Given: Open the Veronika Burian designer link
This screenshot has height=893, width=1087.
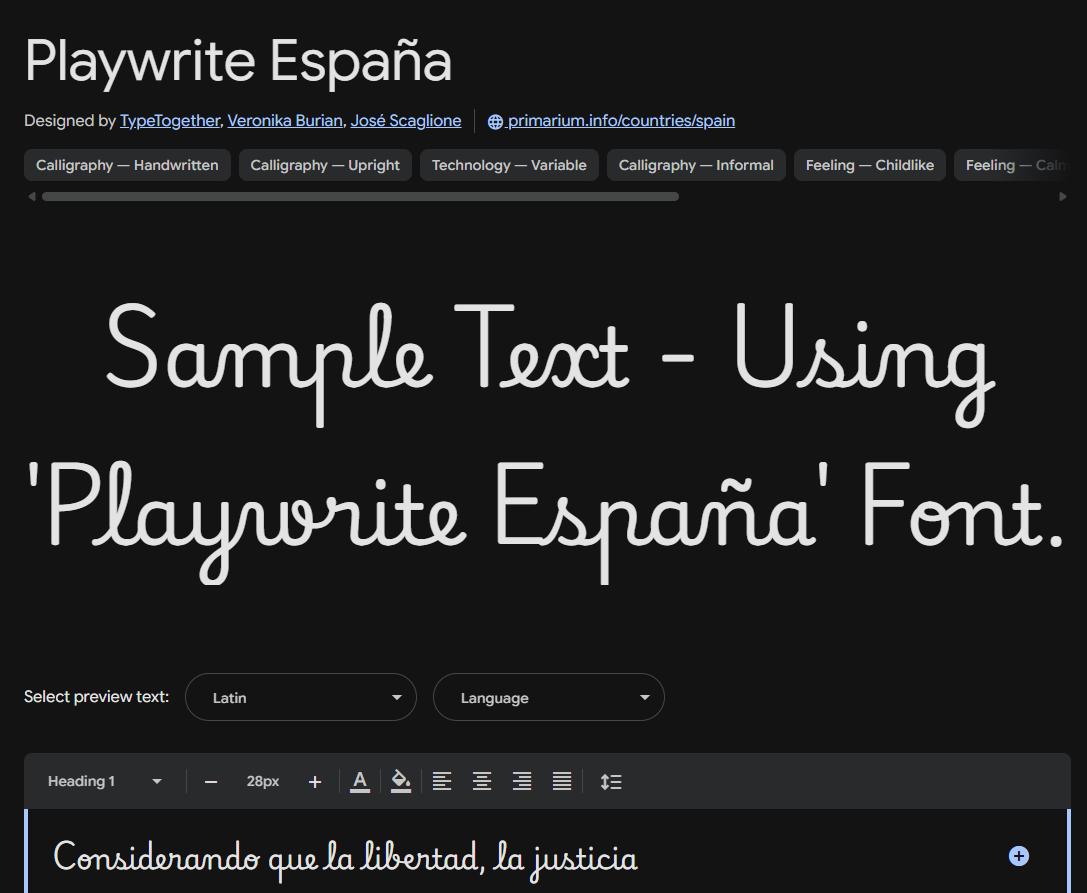Looking at the screenshot, I should coord(285,121).
